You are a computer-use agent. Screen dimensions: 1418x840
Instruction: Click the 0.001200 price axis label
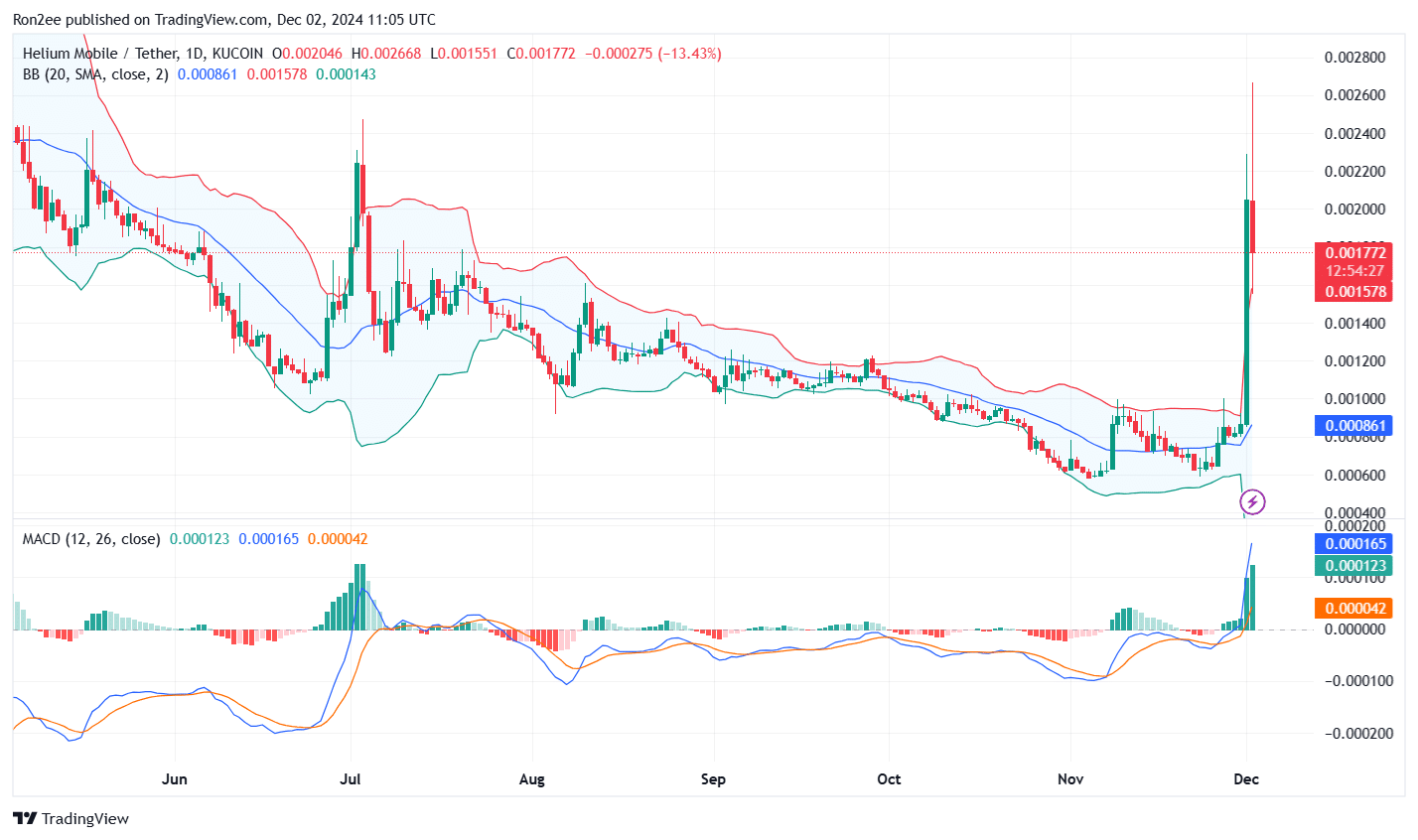point(1355,361)
